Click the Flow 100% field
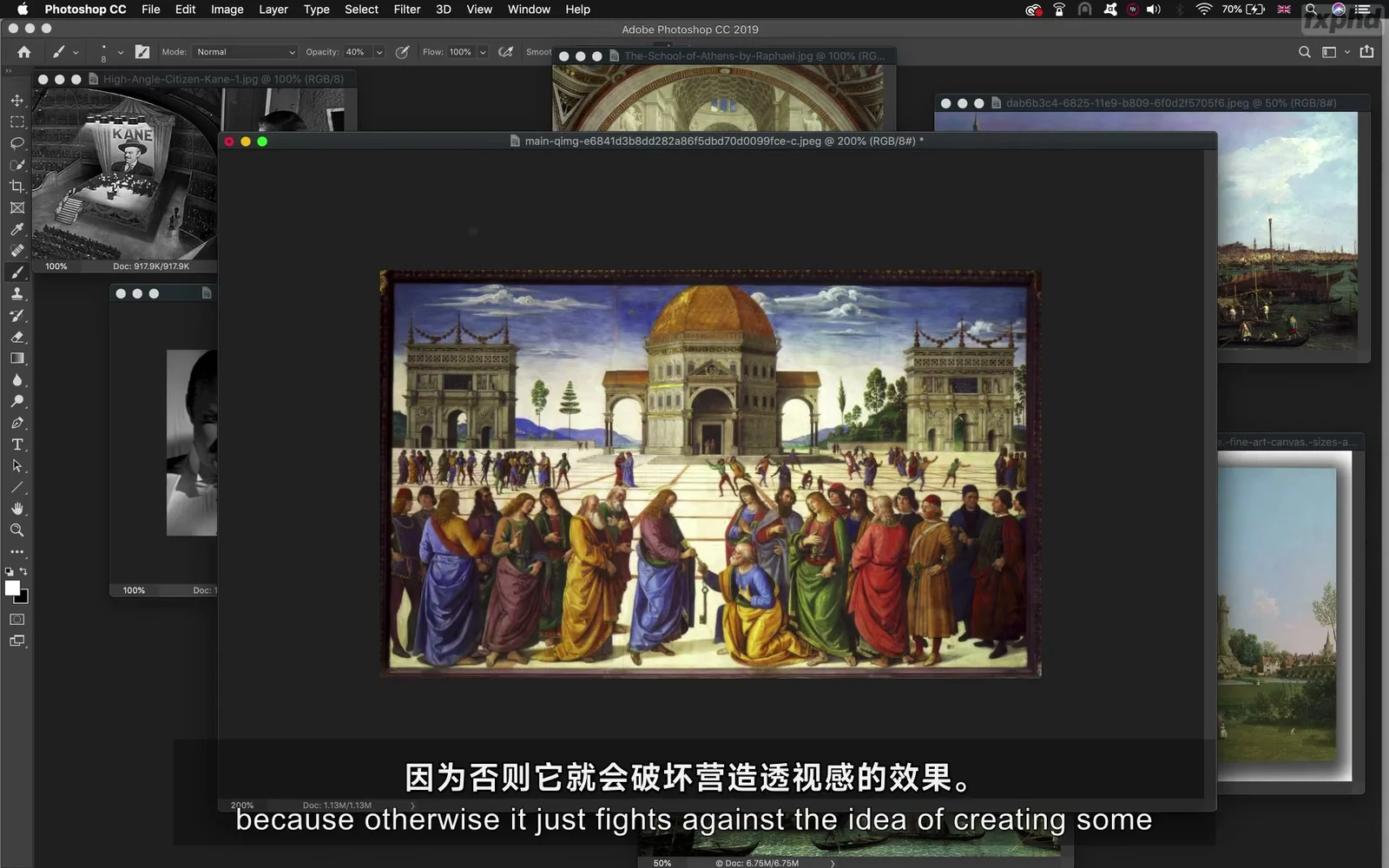The image size is (1389, 868). point(461,52)
